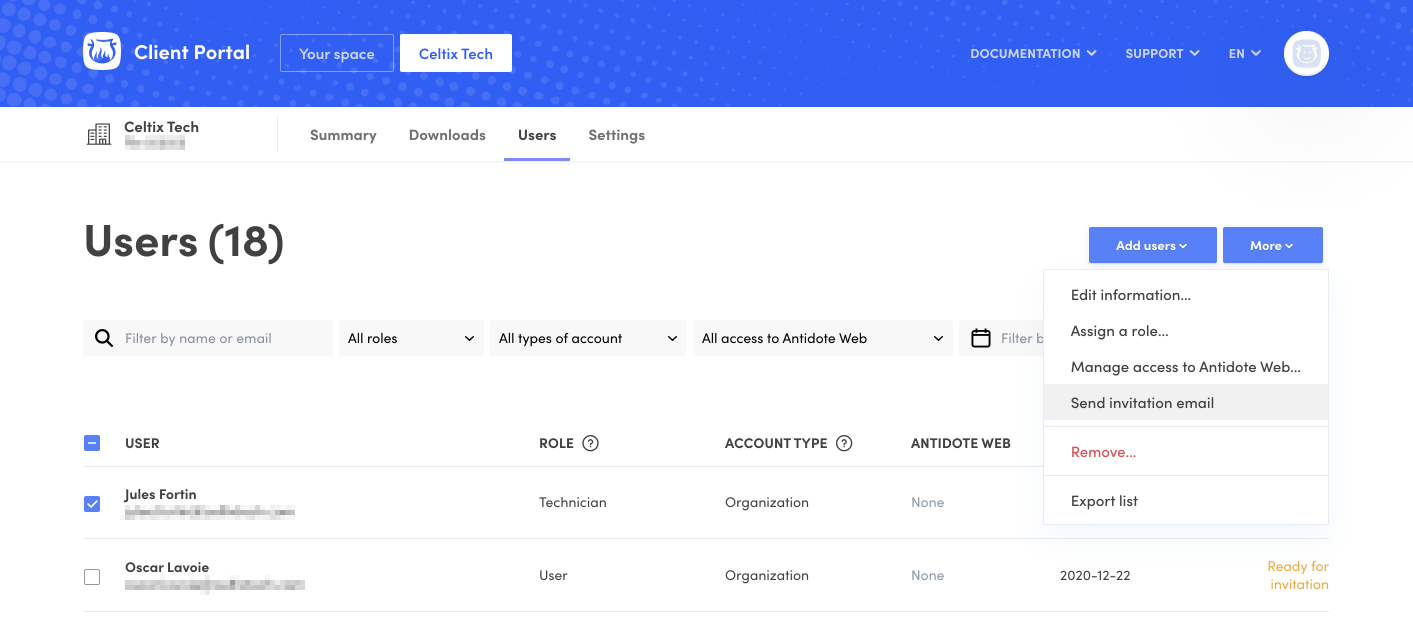Click the ACCOUNT TYPE column header label
The image size is (1413, 622).
point(776,443)
